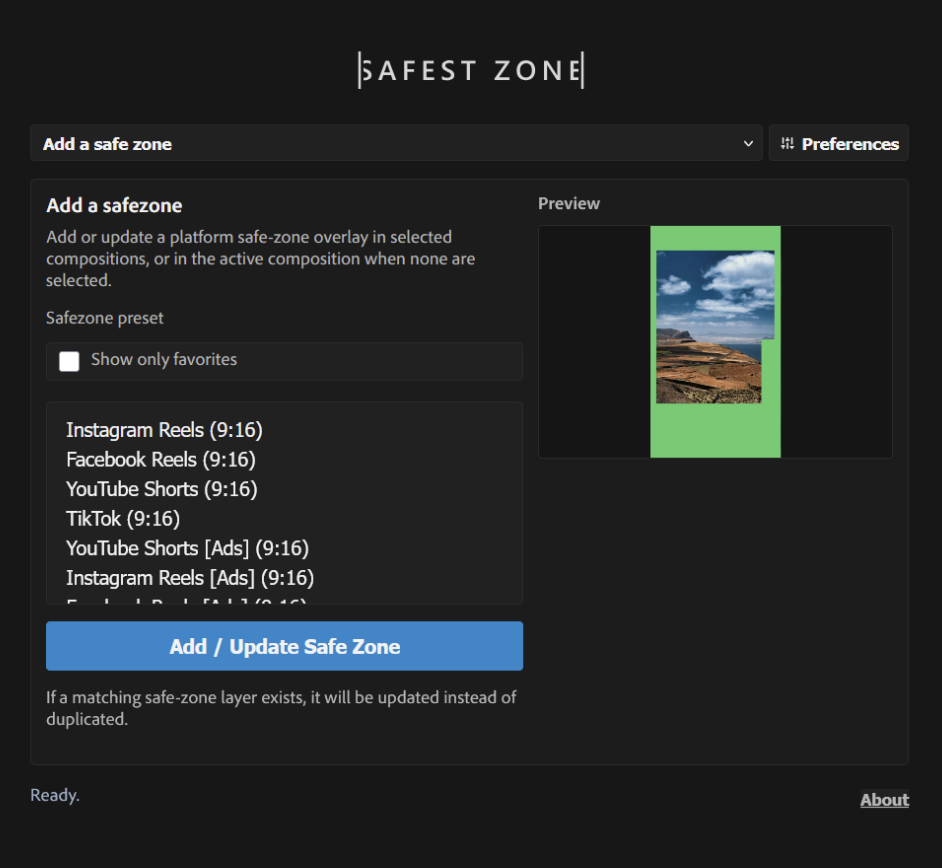Select the YouTube Shorts (9:16) preset
Image resolution: width=942 pixels, height=868 pixels.
point(161,489)
